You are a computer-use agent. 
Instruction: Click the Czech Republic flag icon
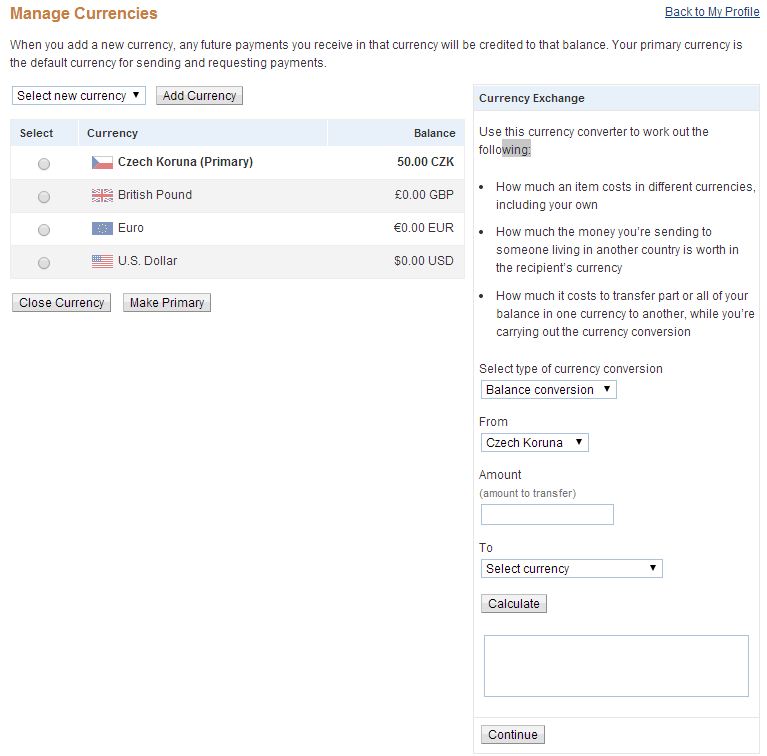pos(102,162)
